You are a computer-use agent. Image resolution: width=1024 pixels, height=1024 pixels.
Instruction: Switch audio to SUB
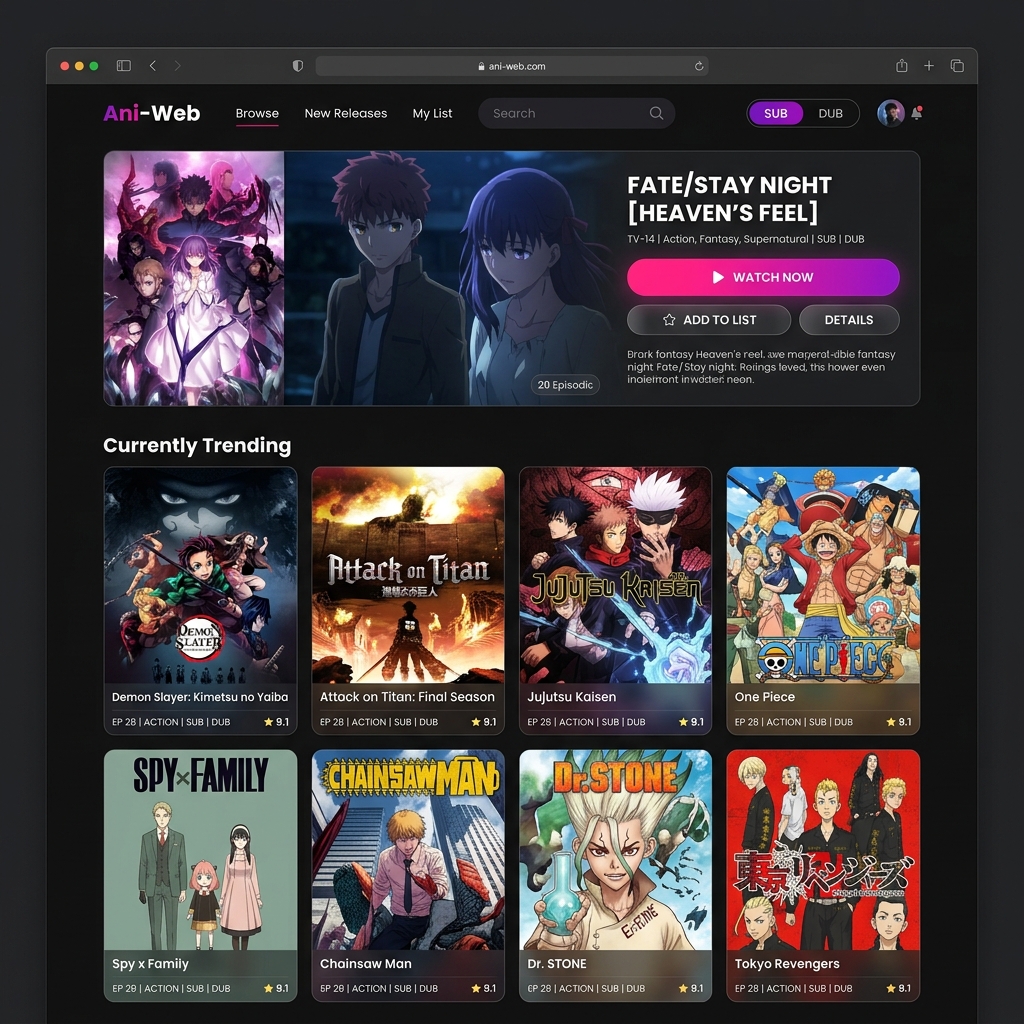point(776,113)
